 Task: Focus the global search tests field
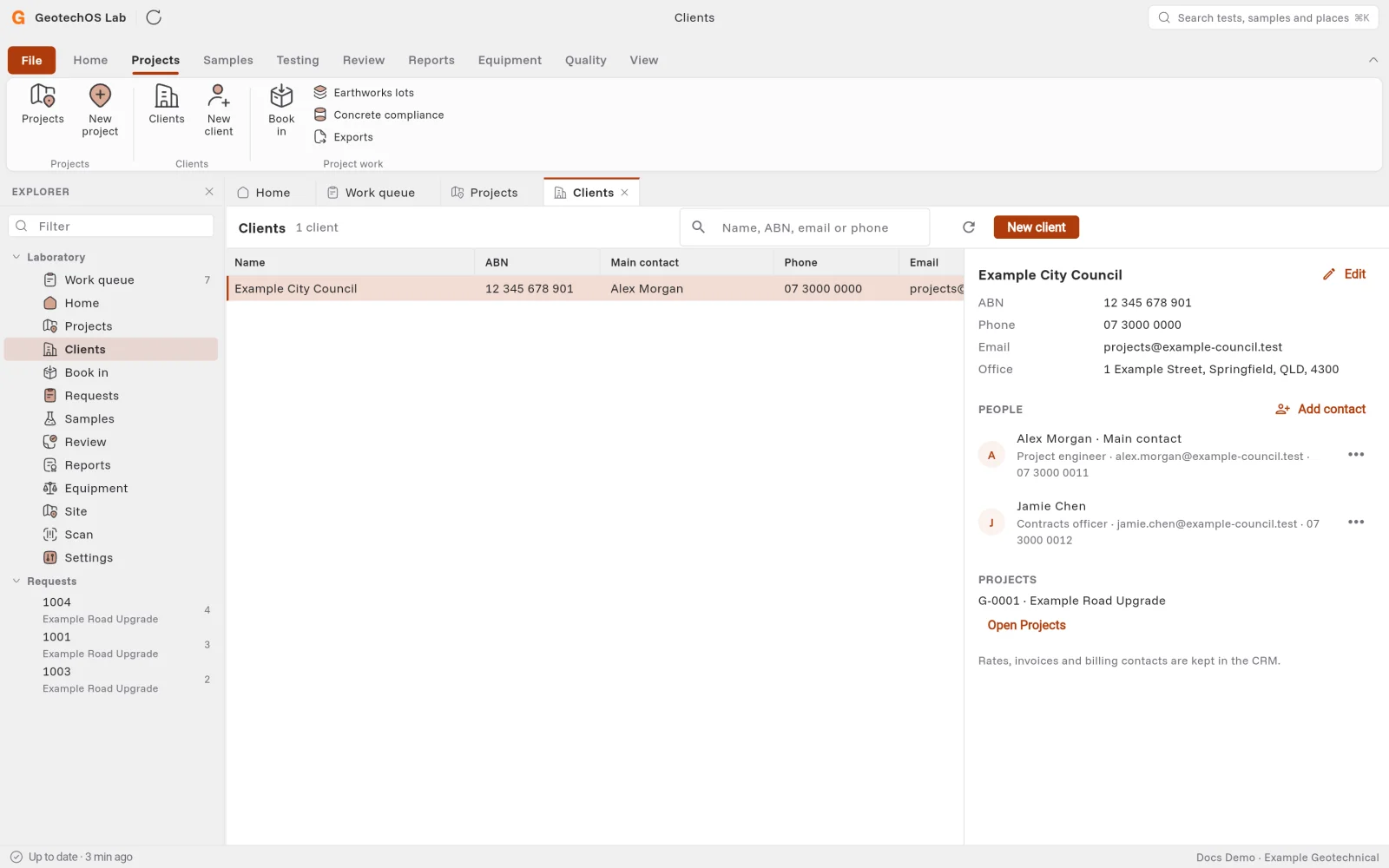[1263, 17]
